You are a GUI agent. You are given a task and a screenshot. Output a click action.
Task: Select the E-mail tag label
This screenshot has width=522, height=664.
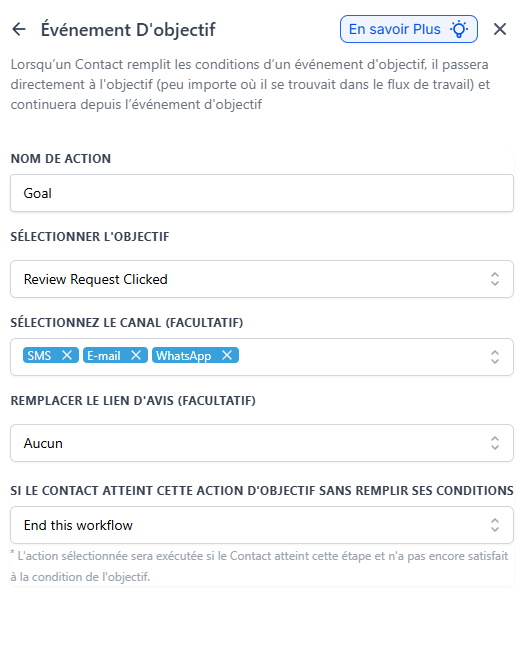coord(104,355)
